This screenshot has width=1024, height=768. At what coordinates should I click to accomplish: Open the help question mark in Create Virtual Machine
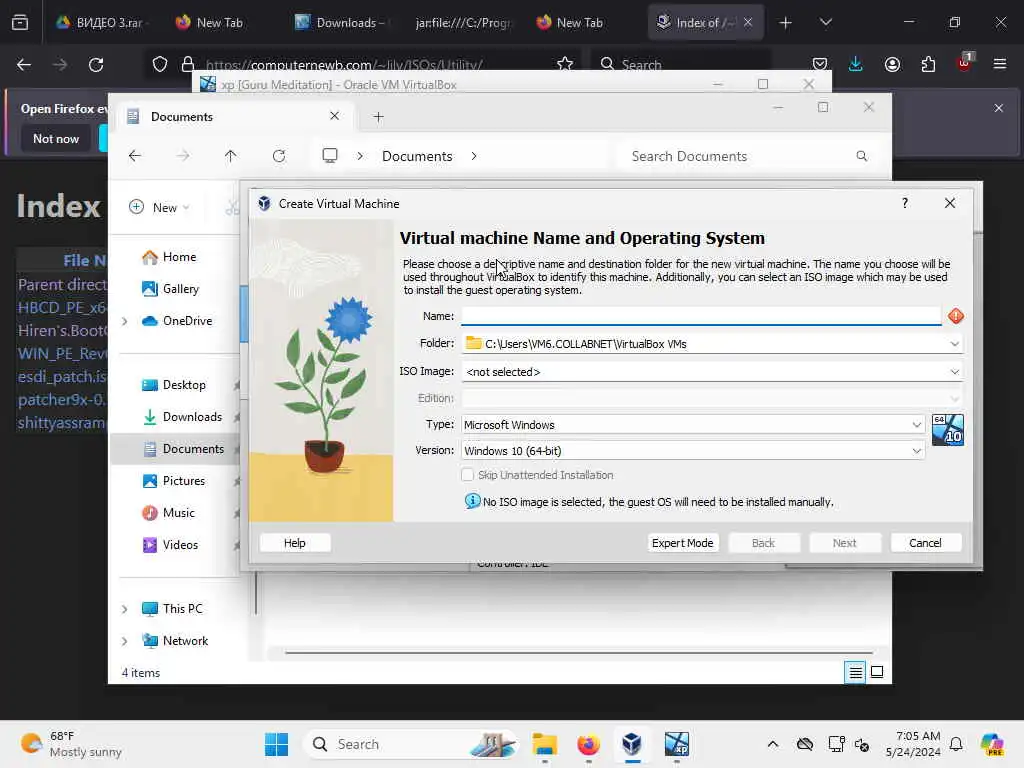(x=904, y=203)
